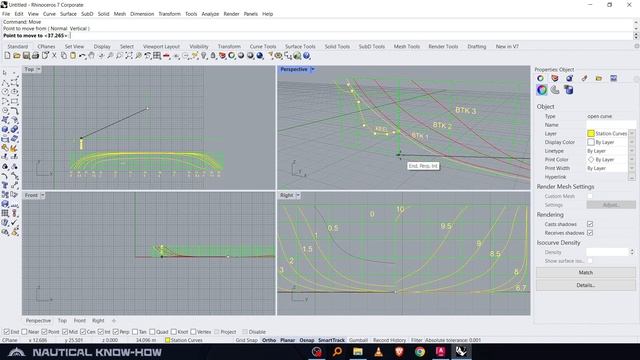The width and height of the screenshot is (640, 360).
Task: Click the Four Viewports grid icon
Action: click(157, 56)
